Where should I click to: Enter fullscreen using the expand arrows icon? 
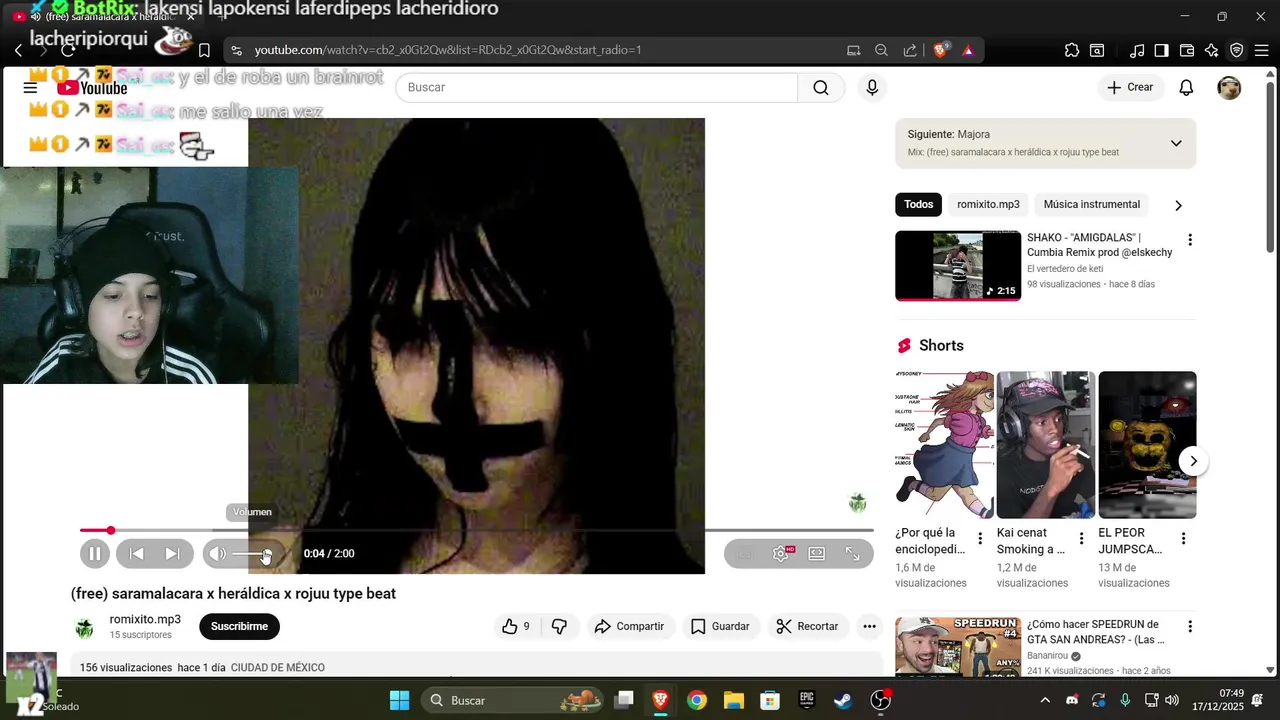(x=853, y=553)
